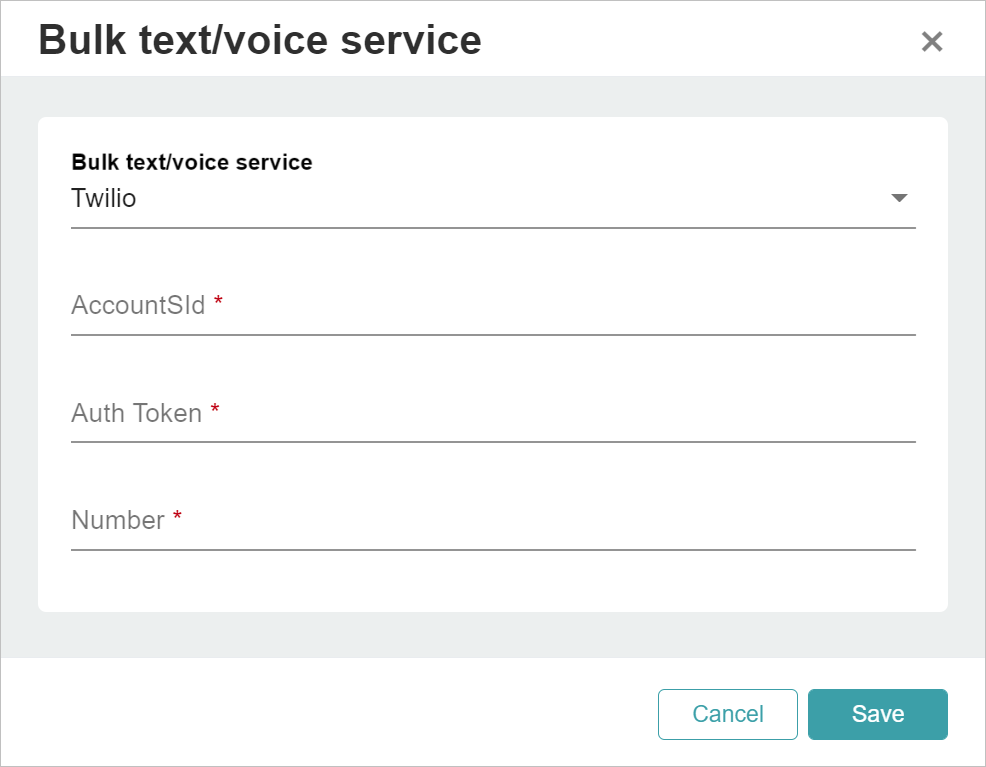Select the Number placeholder text

[118, 521]
